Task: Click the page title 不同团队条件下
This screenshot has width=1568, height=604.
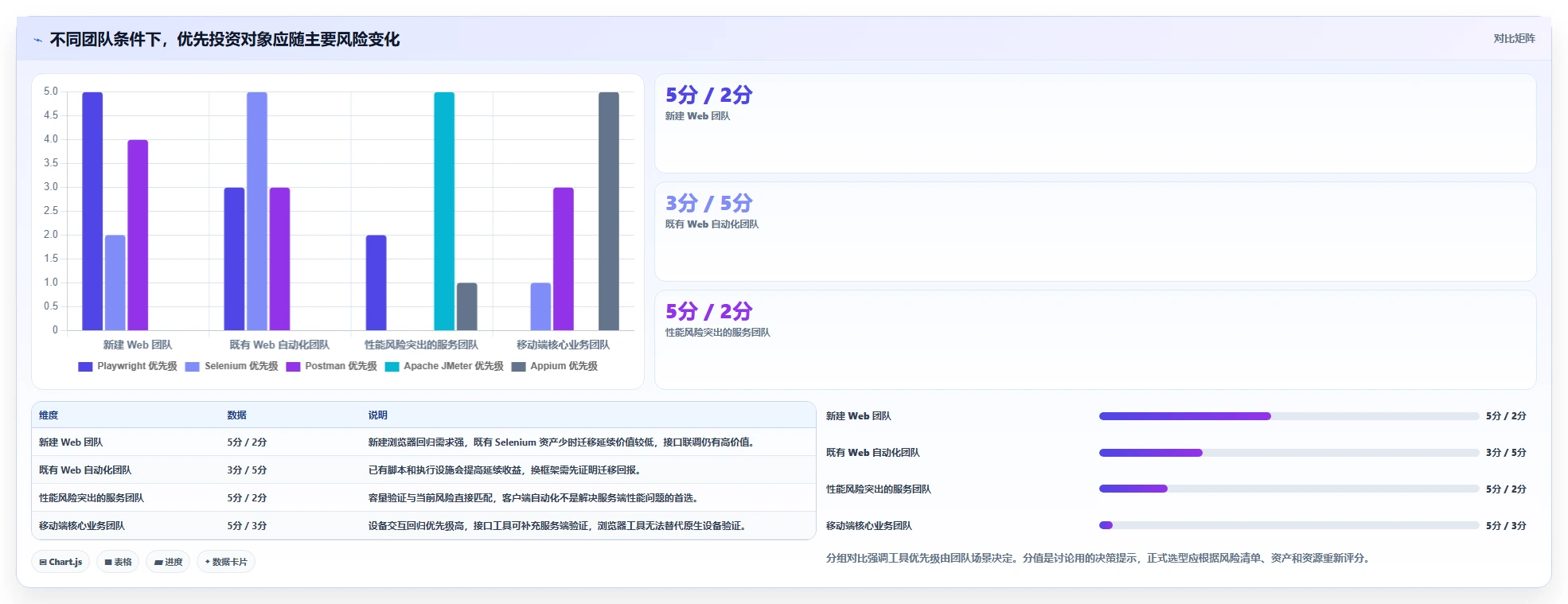Action: 224,40
